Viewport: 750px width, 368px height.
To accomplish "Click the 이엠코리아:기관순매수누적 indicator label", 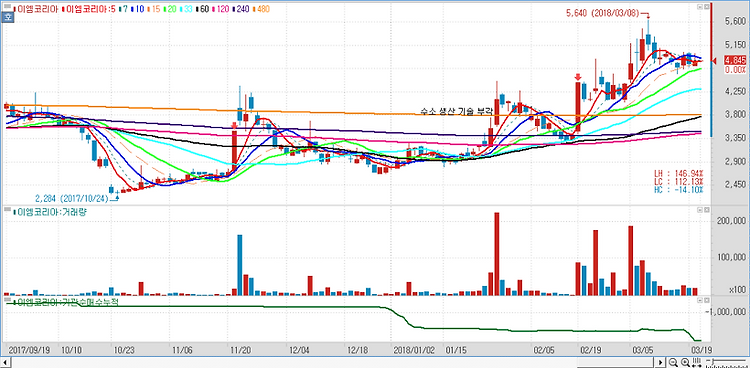I will point(66,301).
